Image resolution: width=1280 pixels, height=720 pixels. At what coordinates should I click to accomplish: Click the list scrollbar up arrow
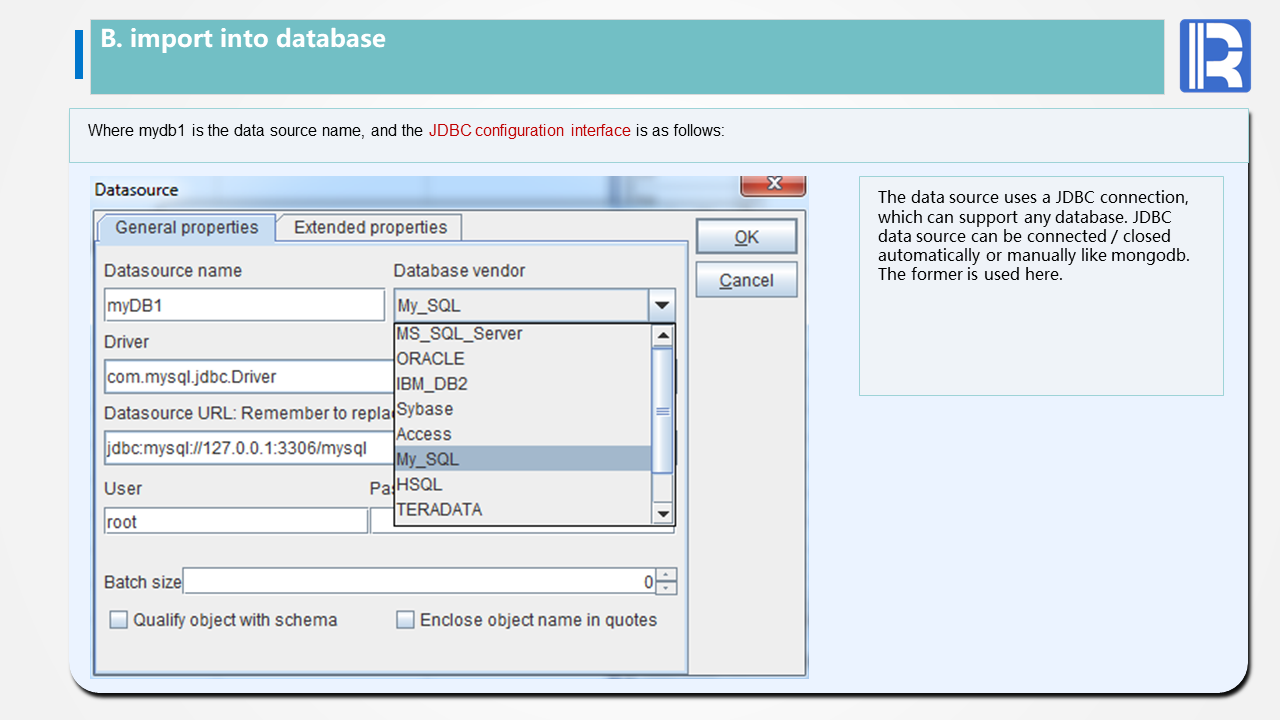(662, 335)
